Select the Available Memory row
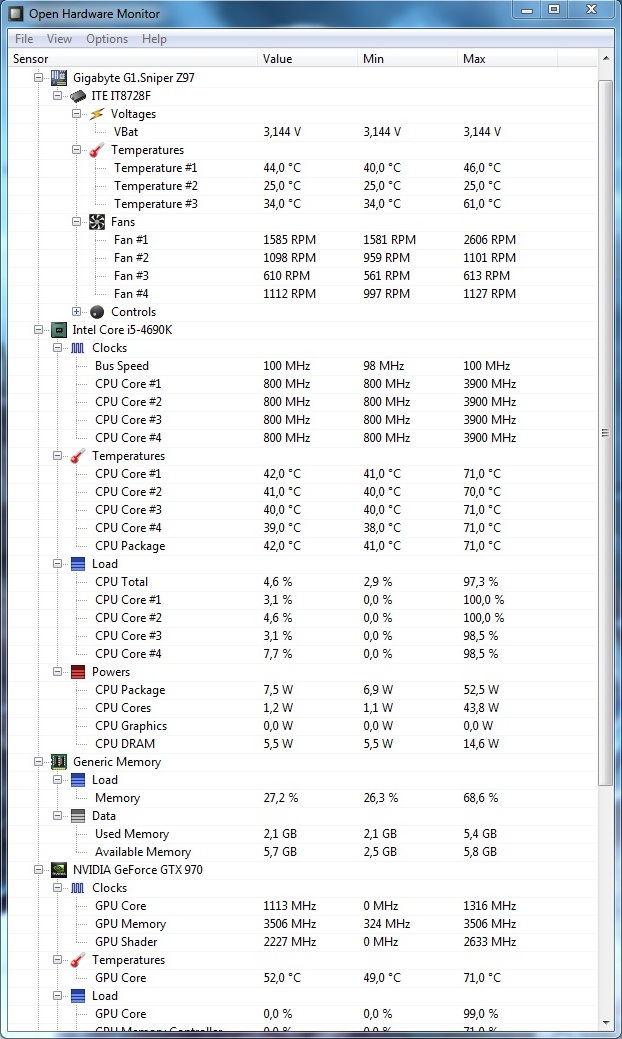This screenshot has width=622, height=1039. coord(302,852)
